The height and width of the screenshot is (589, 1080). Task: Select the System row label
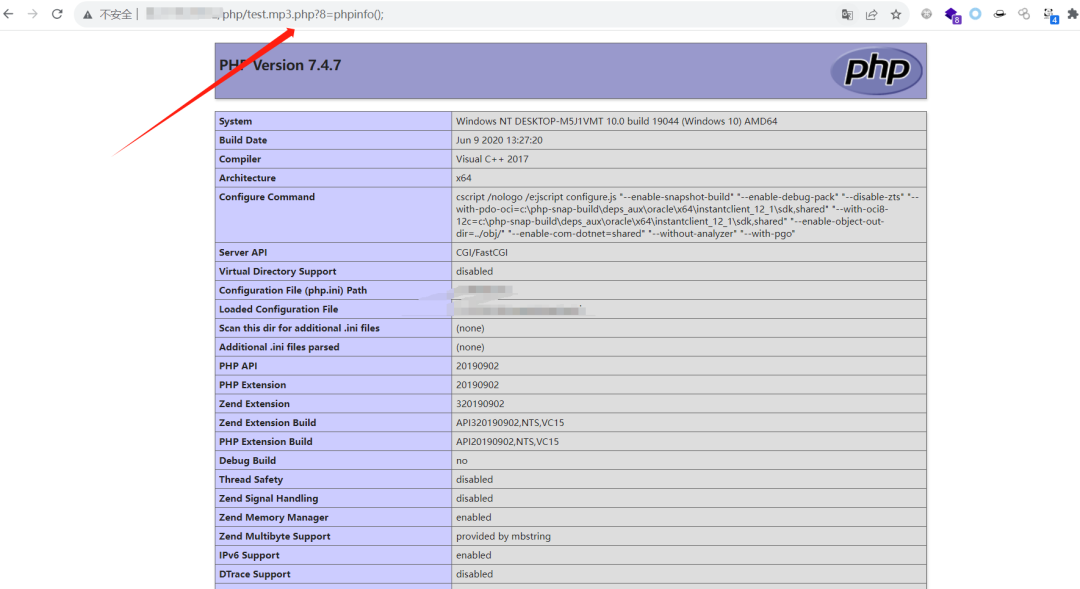pos(236,121)
